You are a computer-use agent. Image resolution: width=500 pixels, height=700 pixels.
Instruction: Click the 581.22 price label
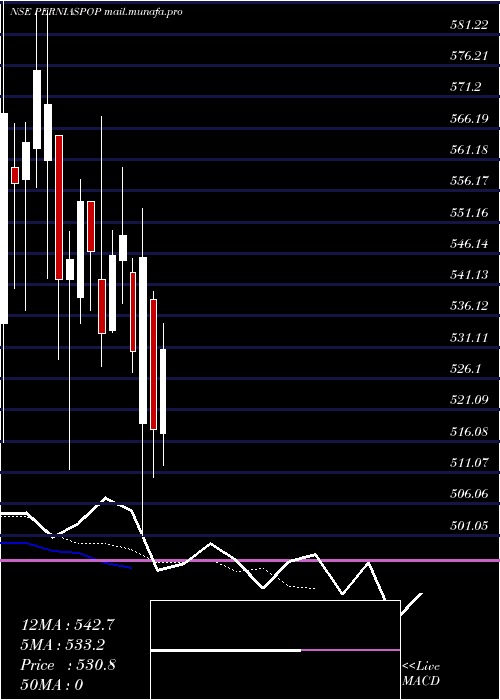(469, 25)
